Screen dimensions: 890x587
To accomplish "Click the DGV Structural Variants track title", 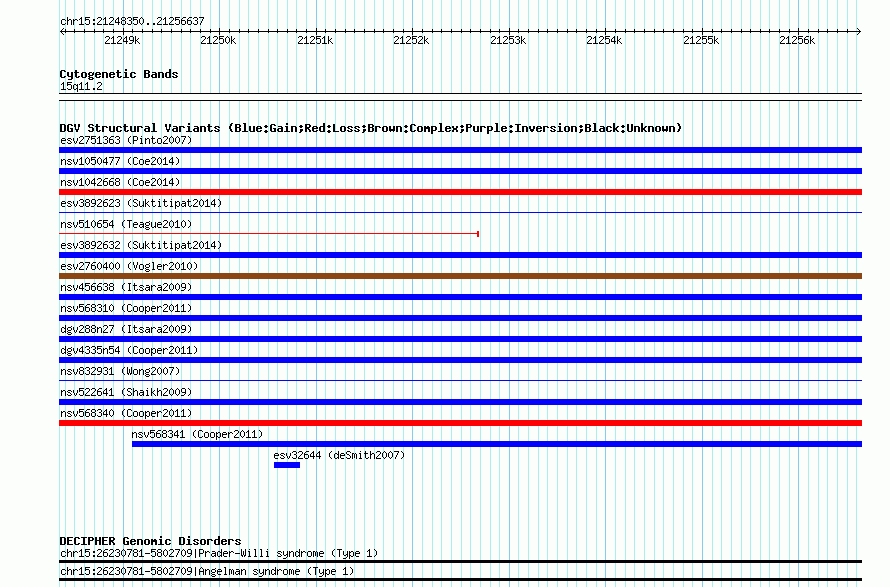I will [370, 128].
